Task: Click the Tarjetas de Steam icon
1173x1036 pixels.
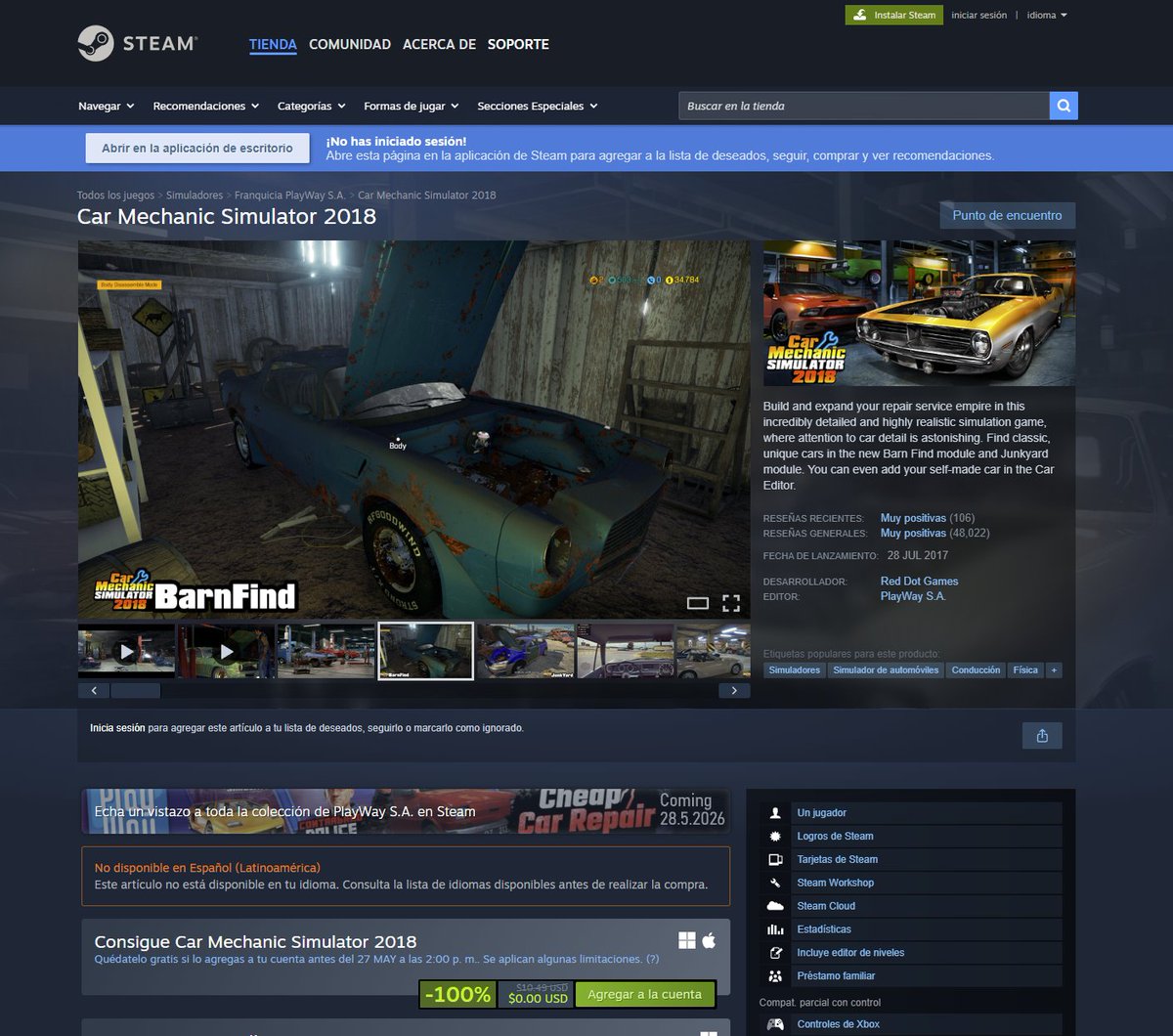Action: (x=775, y=860)
